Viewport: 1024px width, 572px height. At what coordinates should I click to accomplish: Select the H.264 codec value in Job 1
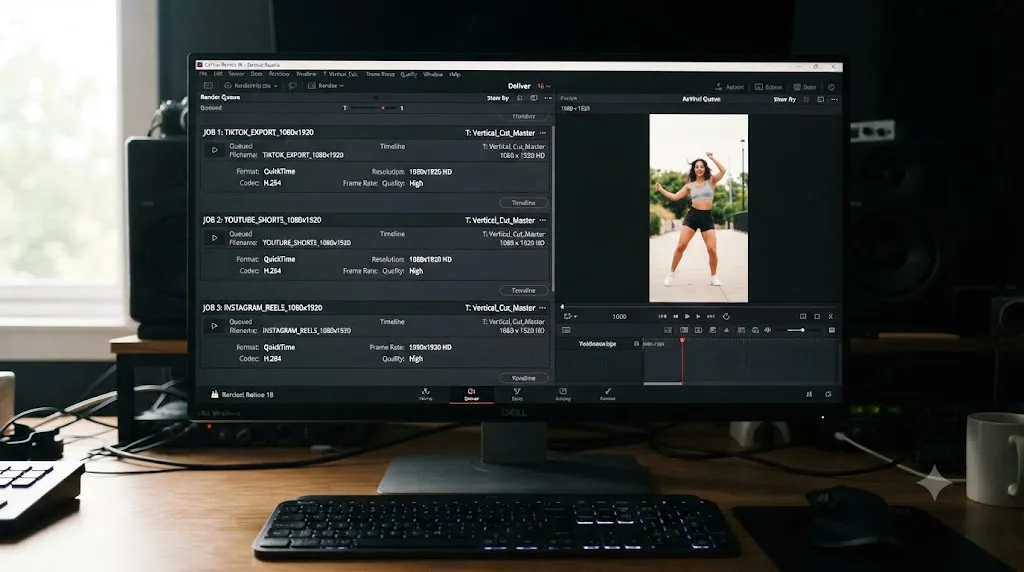pyautogui.click(x=272, y=183)
